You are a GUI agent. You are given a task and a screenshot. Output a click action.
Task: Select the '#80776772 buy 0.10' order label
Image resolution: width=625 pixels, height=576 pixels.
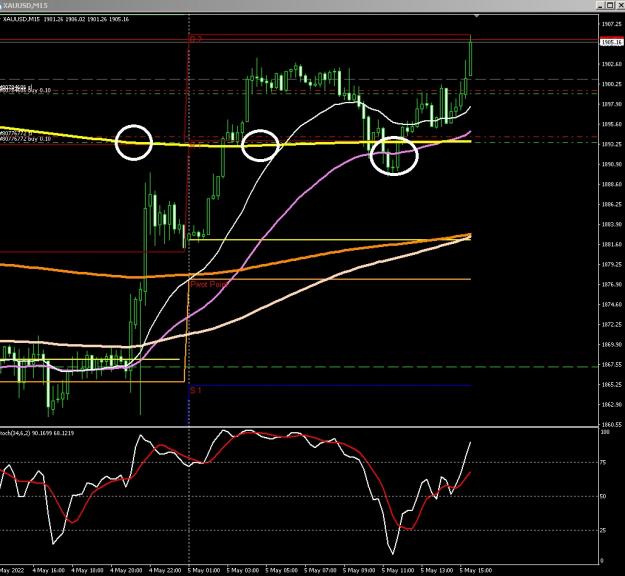tap(26, 139)
